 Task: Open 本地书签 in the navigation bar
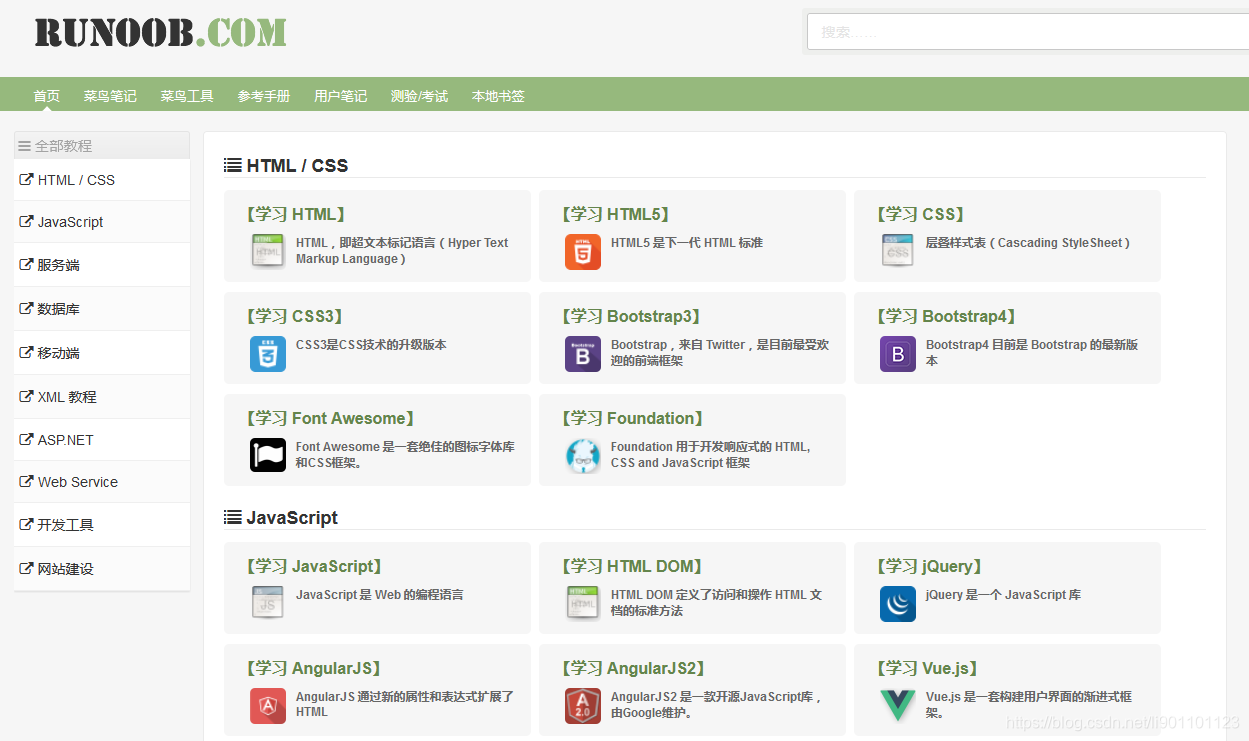coord(498,96)
